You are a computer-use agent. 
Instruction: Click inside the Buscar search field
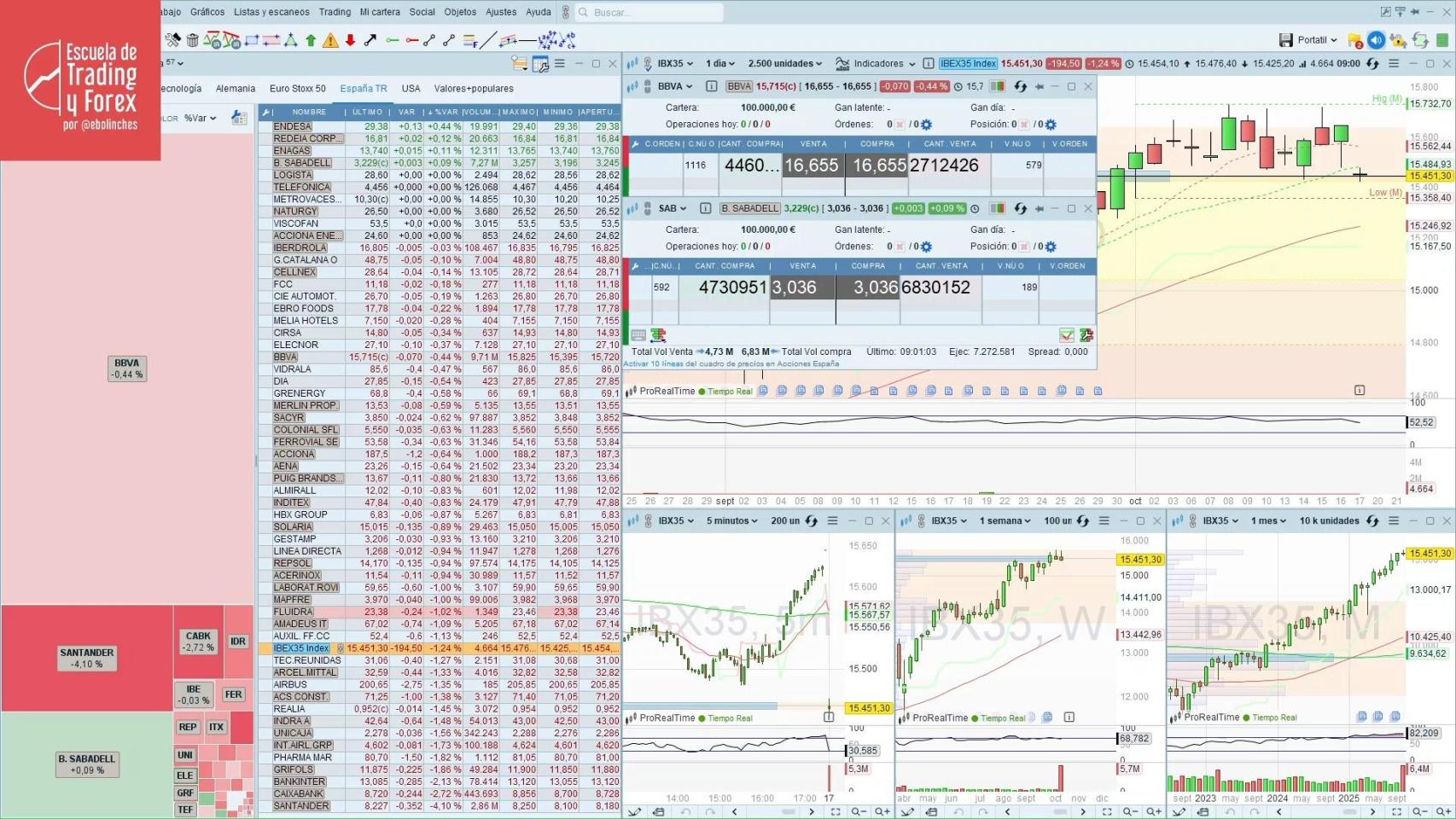649,12
